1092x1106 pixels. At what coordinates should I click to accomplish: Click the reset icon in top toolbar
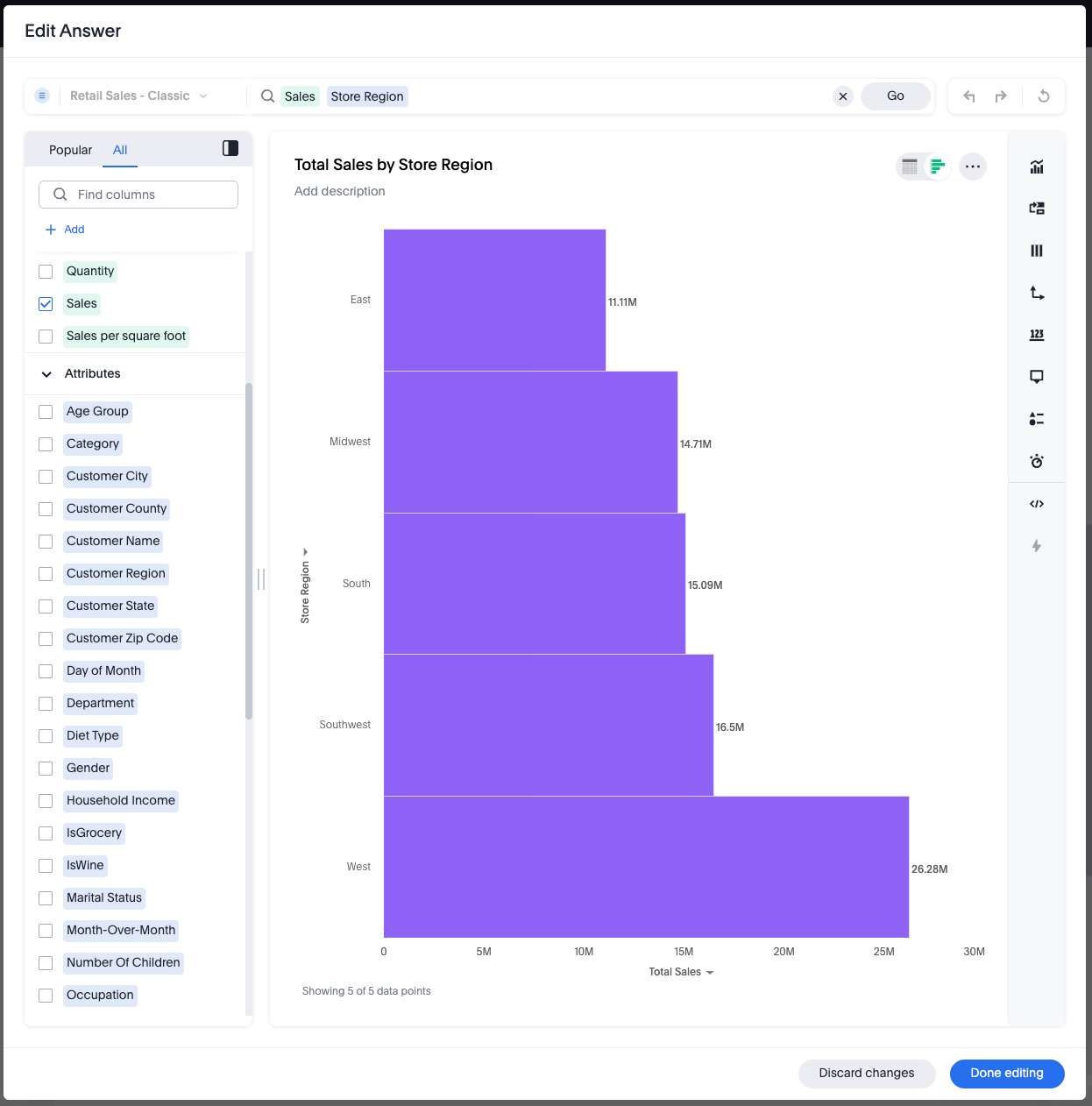pos(1044,96)
